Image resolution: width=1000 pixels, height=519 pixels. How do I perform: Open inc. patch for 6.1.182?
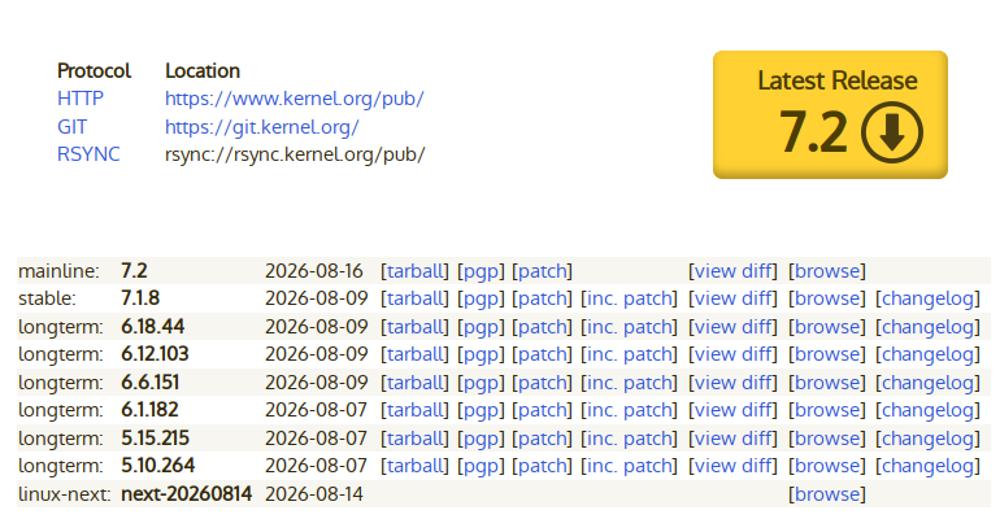[629, 410]
